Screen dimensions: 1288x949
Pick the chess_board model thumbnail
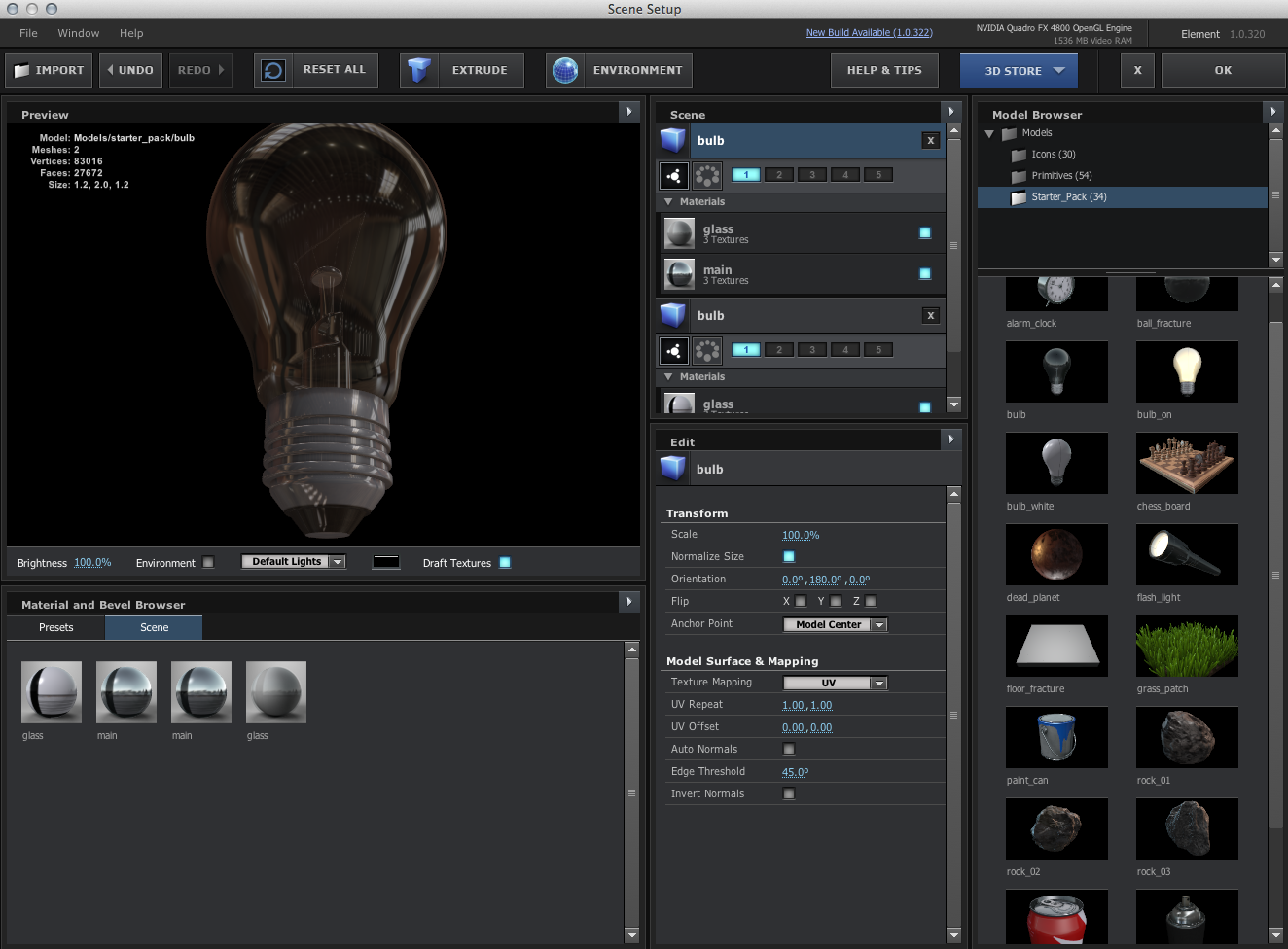(x=1187, y=463)
